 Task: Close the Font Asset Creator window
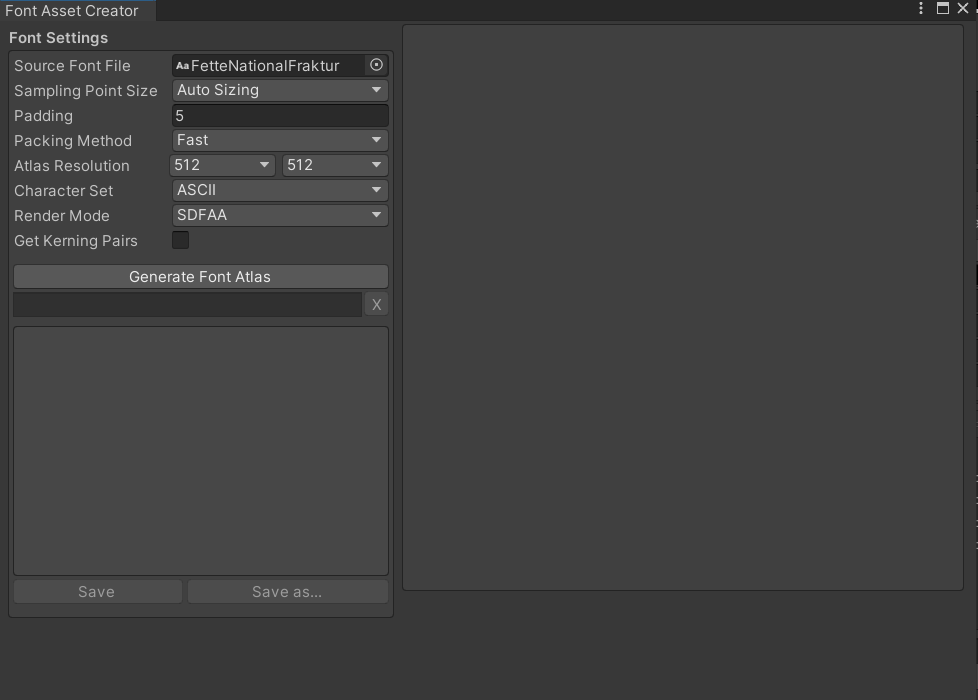click(x=962, y=8)
